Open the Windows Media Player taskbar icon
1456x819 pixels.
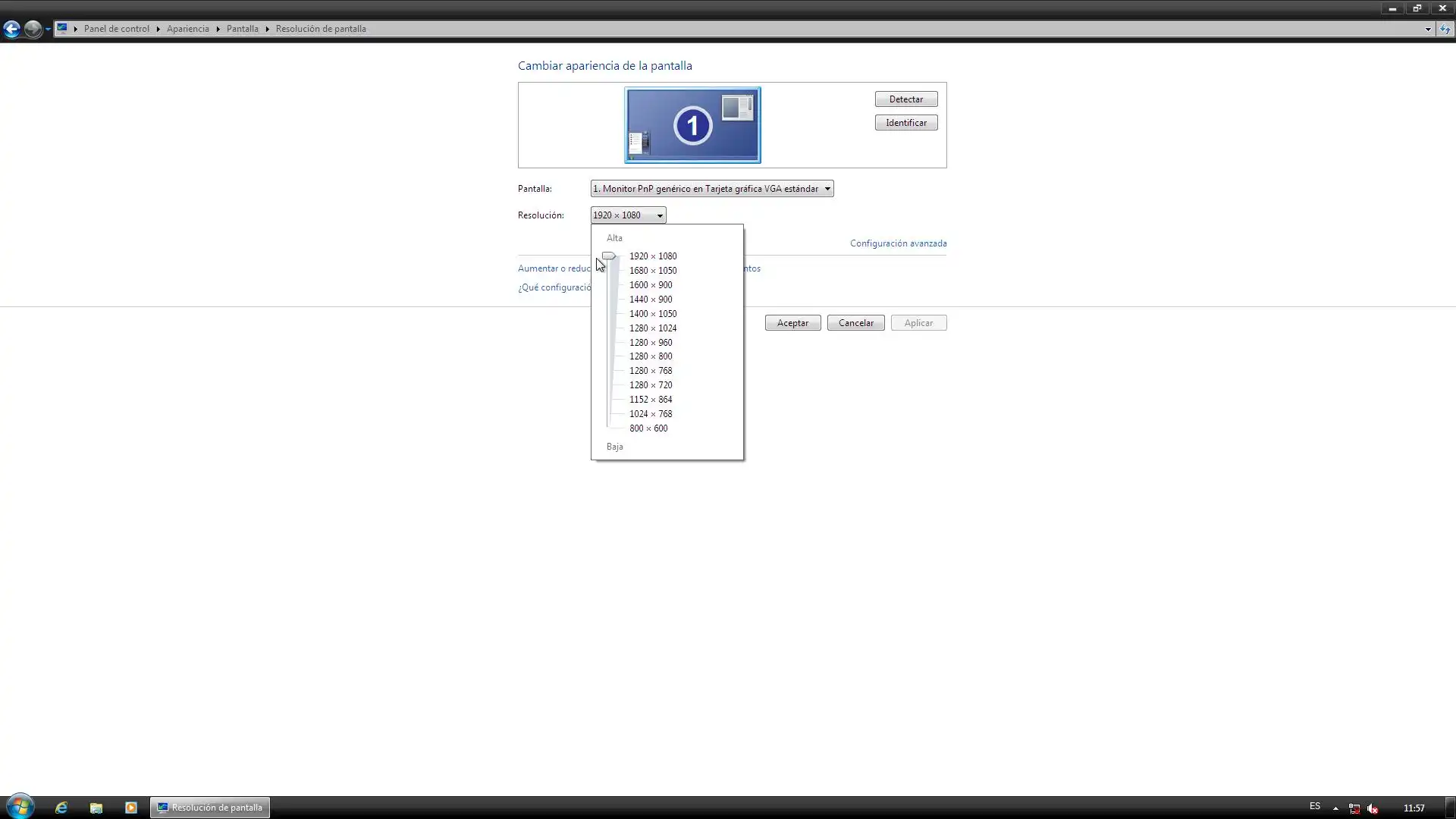[130, 808]
